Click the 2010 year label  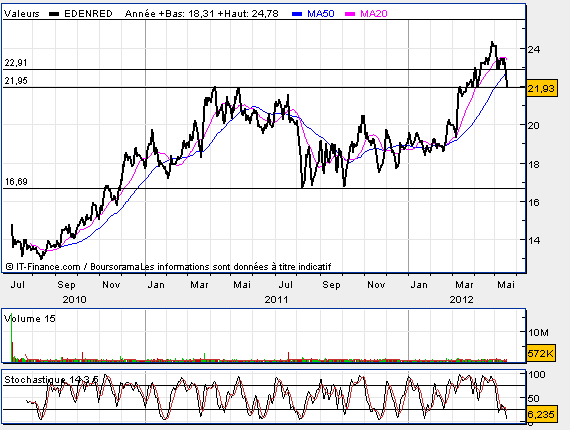(75, 300)
